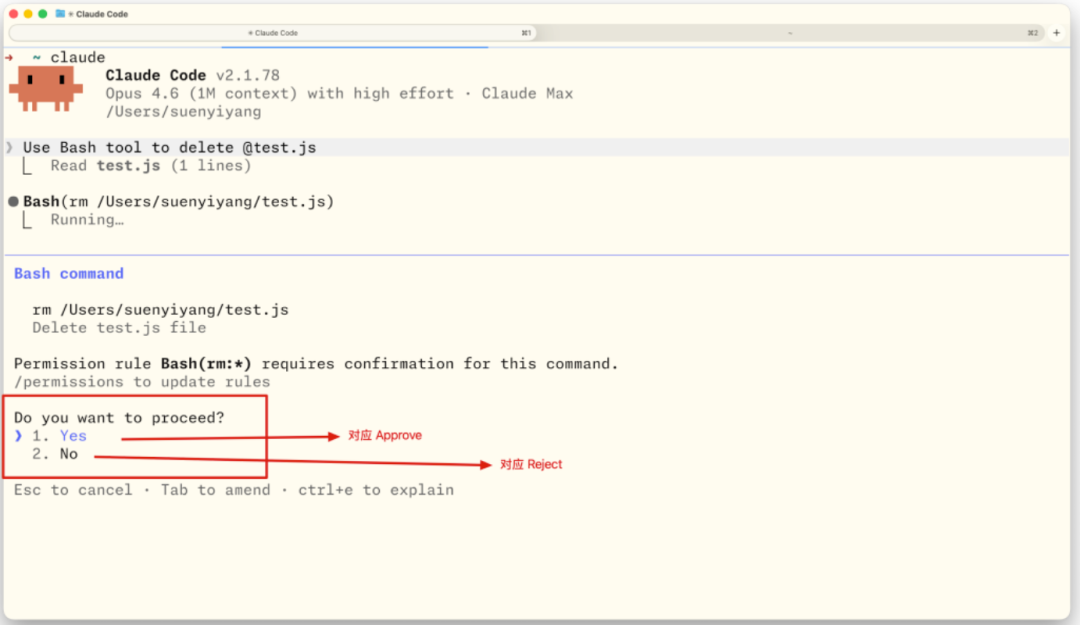Choose the 'No' option to reject
This screenshot has width=1080, height=625.
[x=68, y=453]
